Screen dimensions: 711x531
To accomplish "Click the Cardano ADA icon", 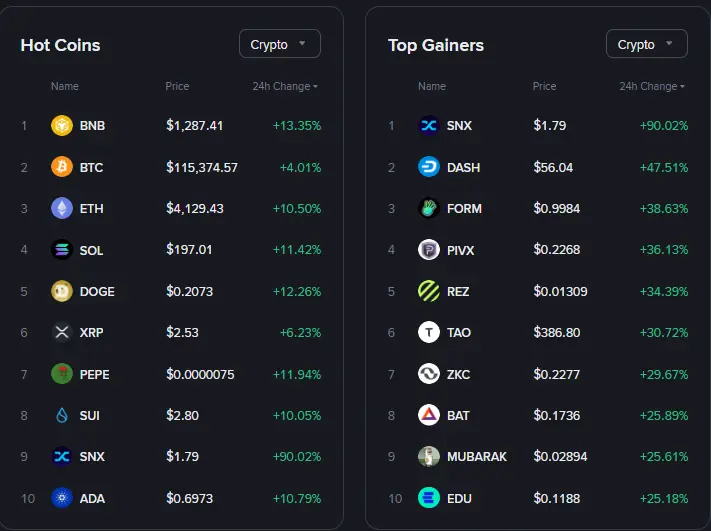I will pyautogui.click(x=62, y=498).
